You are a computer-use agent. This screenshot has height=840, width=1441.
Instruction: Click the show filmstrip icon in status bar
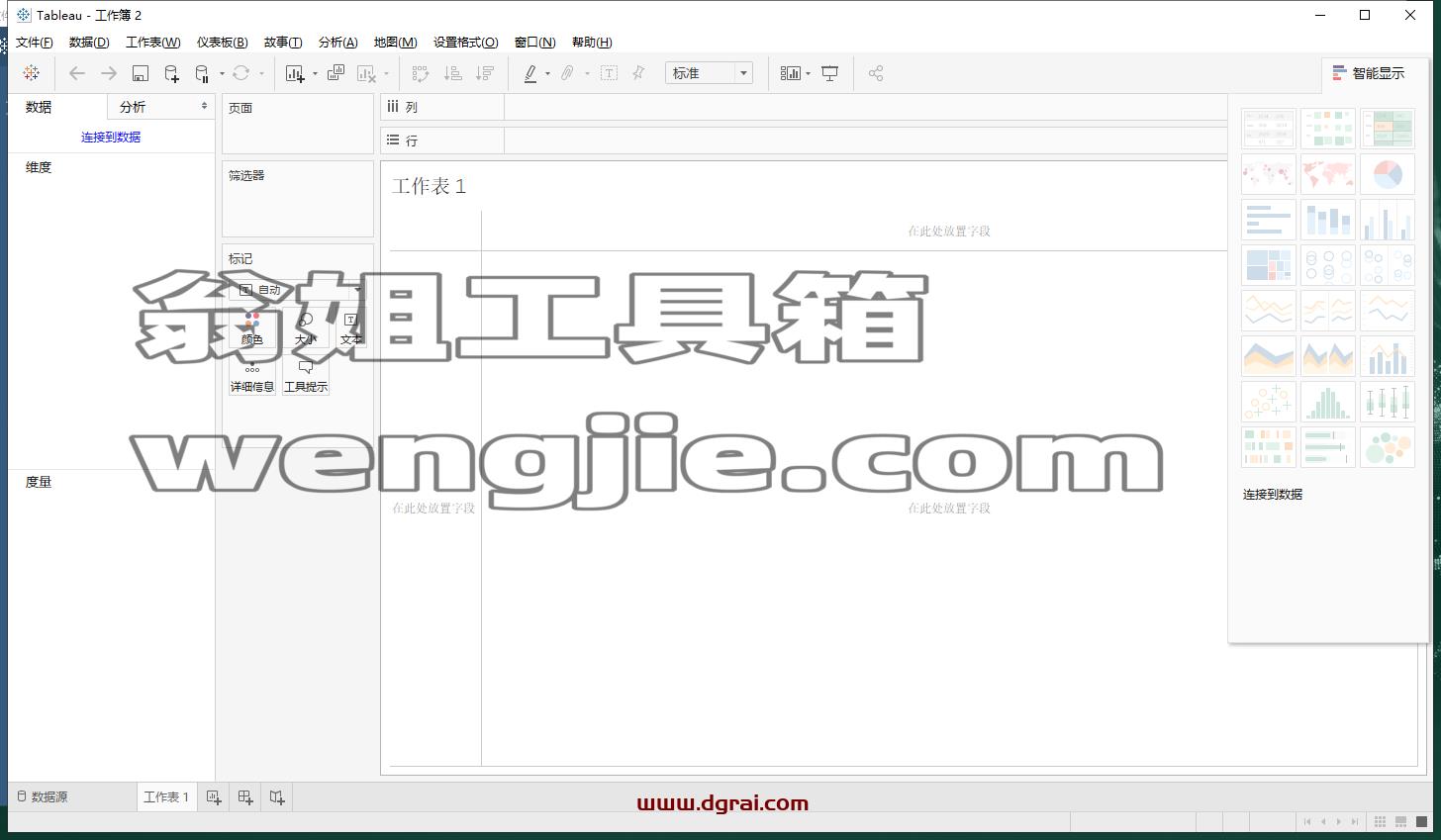(x=1401, y=822)
